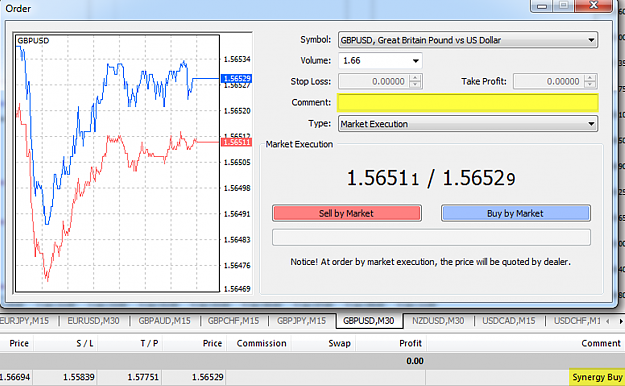The height and width of the screenshot is (386, 625).
Task: Click the 1.57751 take profit cell
Action: (x=143, y=377)
